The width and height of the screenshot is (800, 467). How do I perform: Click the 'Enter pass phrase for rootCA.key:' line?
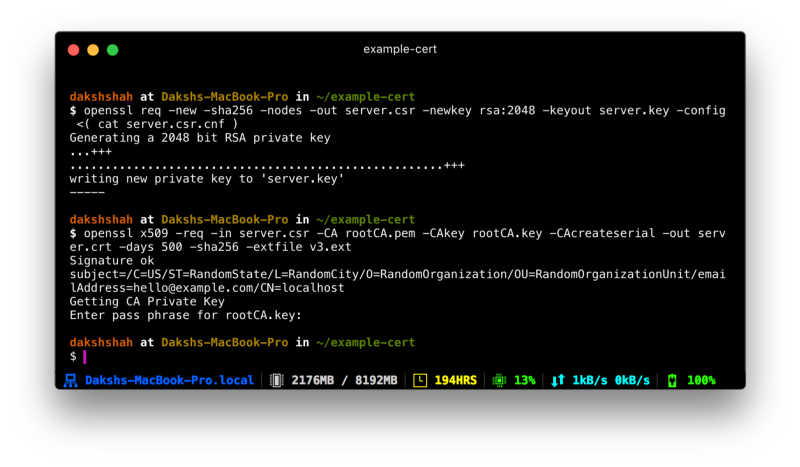[186, 315]
